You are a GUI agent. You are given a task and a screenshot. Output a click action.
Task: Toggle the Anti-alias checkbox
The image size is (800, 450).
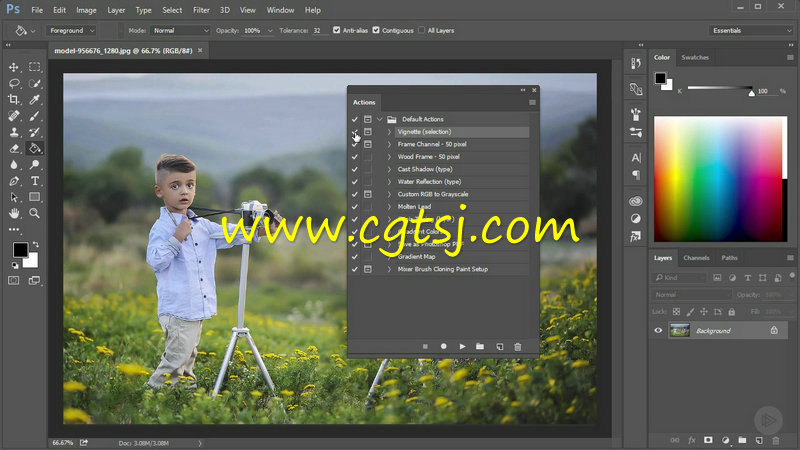pos(337,30)
